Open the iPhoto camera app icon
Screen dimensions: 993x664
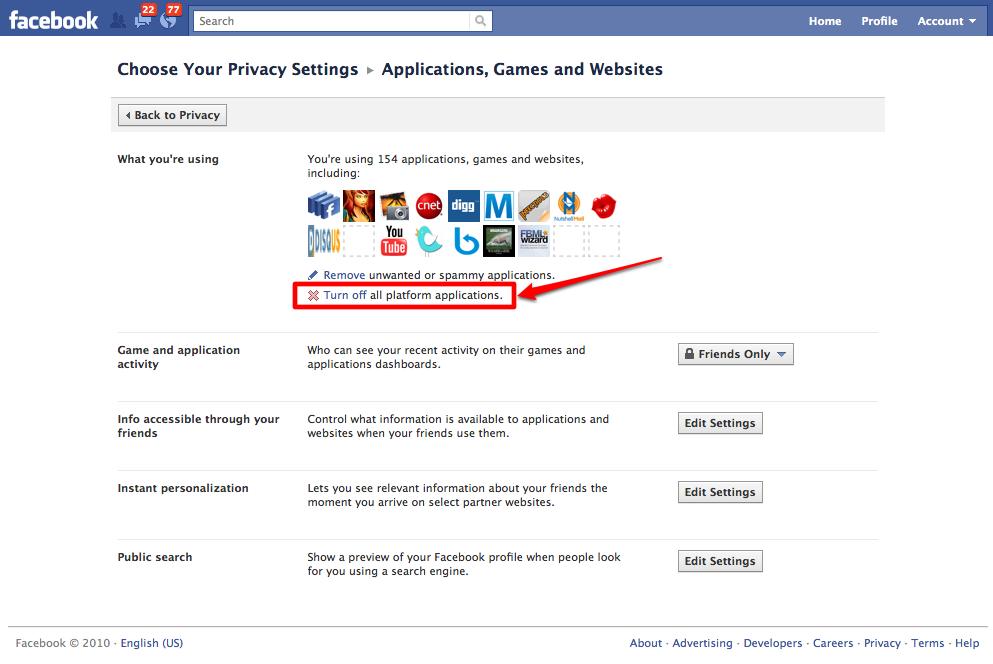394,206
